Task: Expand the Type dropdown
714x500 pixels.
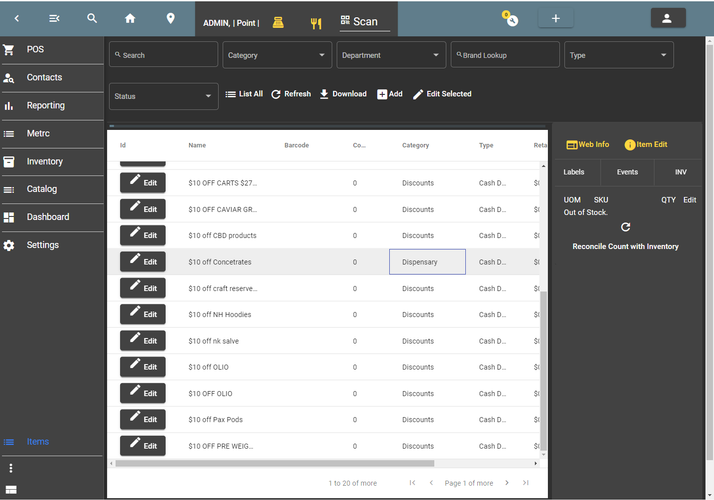Action: click(x=618, y=55)
